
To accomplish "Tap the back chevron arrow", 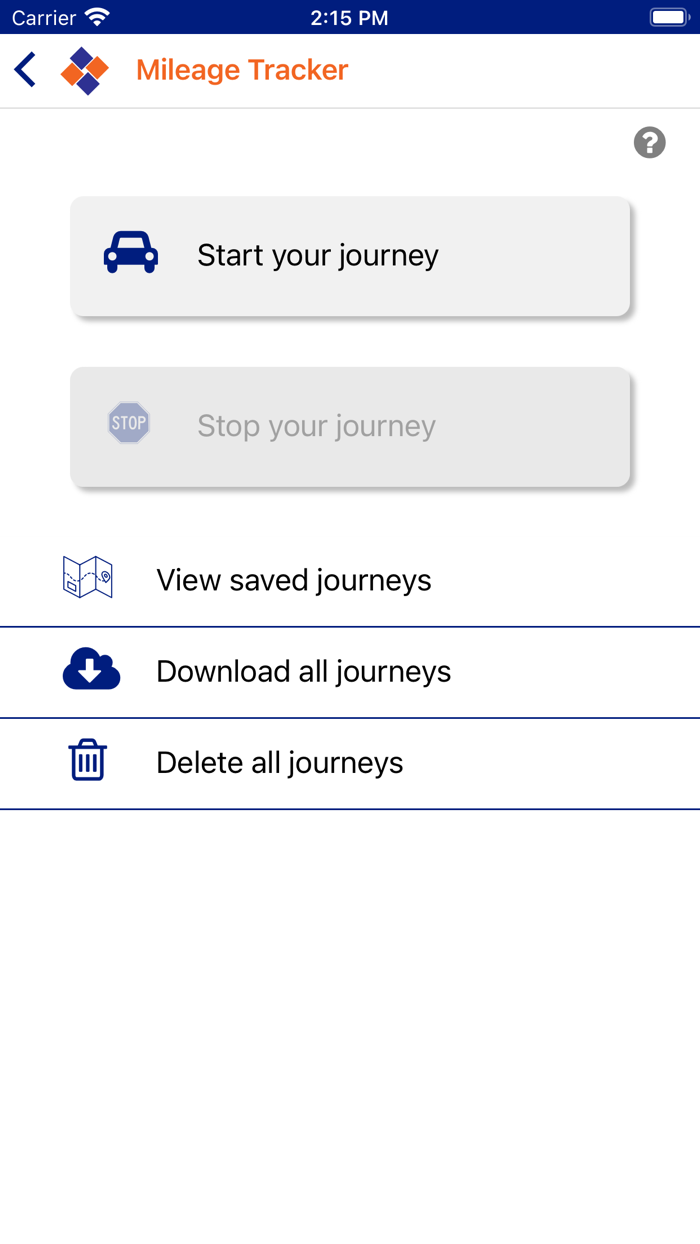I will pyautogui.click(x=26, y=70).
